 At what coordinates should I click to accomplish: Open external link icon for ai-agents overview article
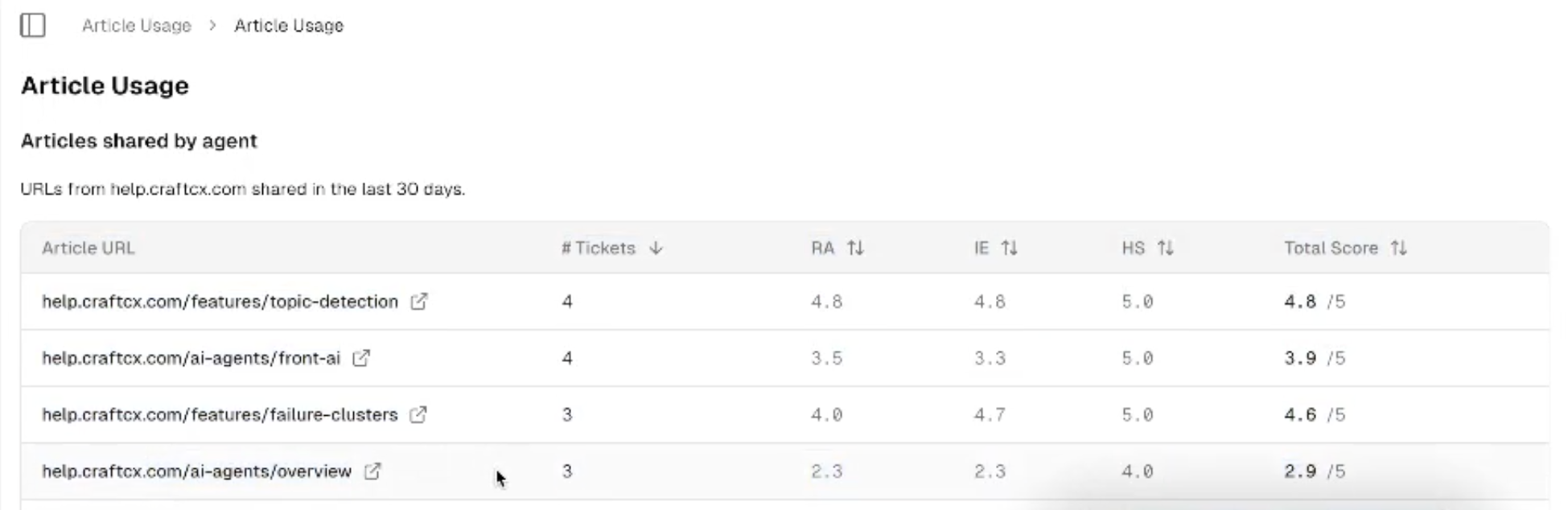(372, 471)
